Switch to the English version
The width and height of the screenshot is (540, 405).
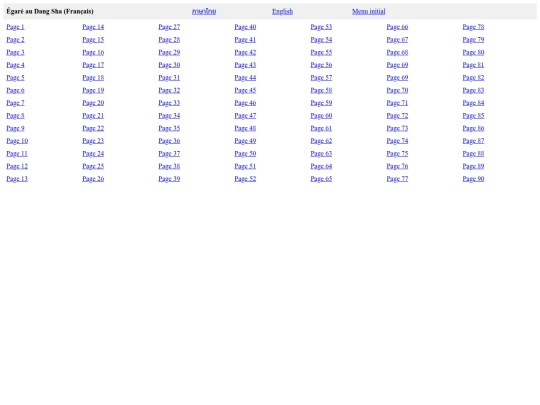click(x=282, y=11)
